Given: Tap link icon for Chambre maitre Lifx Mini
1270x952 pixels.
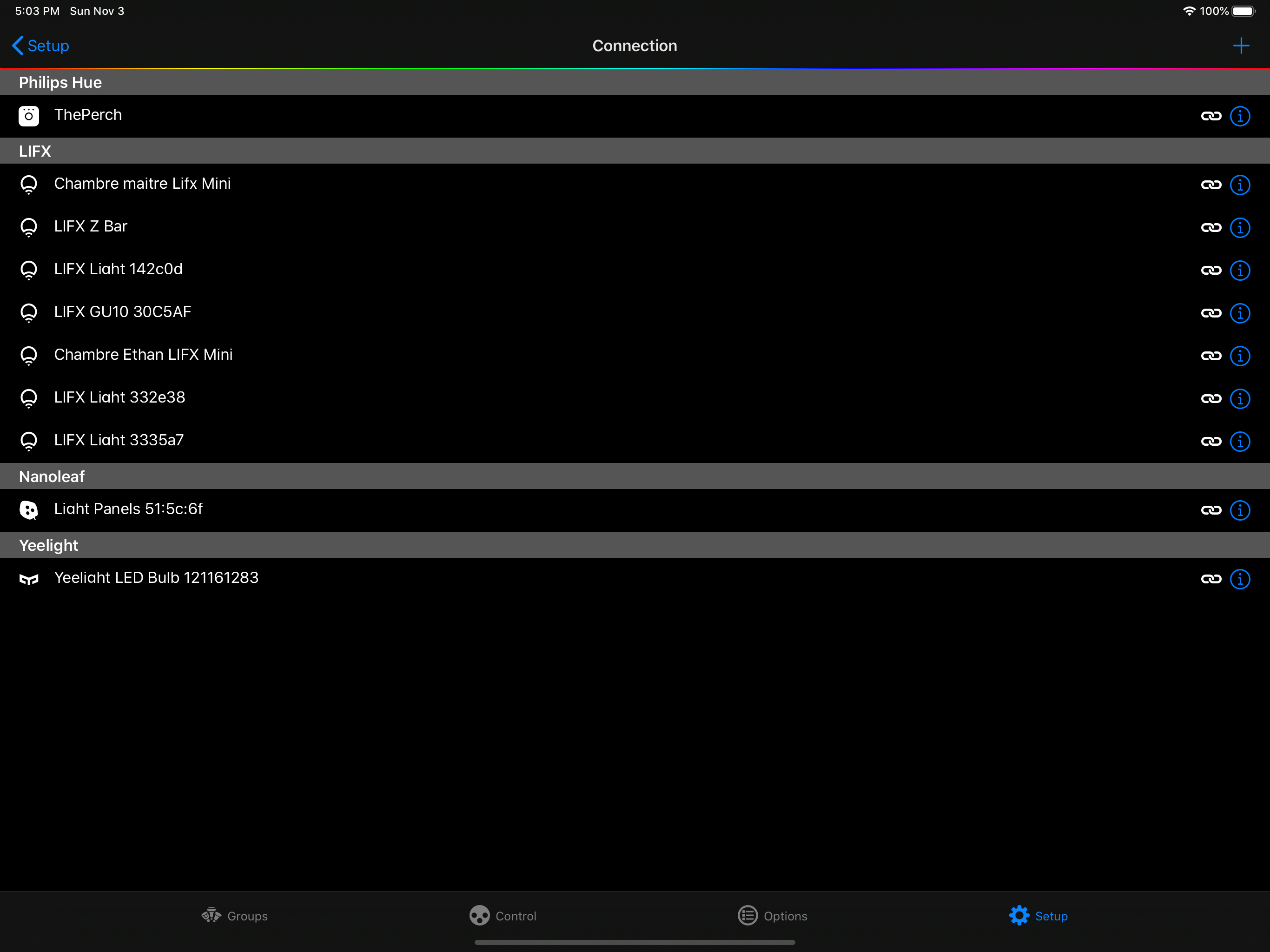Looking at the screenshot, I should coord(1211,185).
